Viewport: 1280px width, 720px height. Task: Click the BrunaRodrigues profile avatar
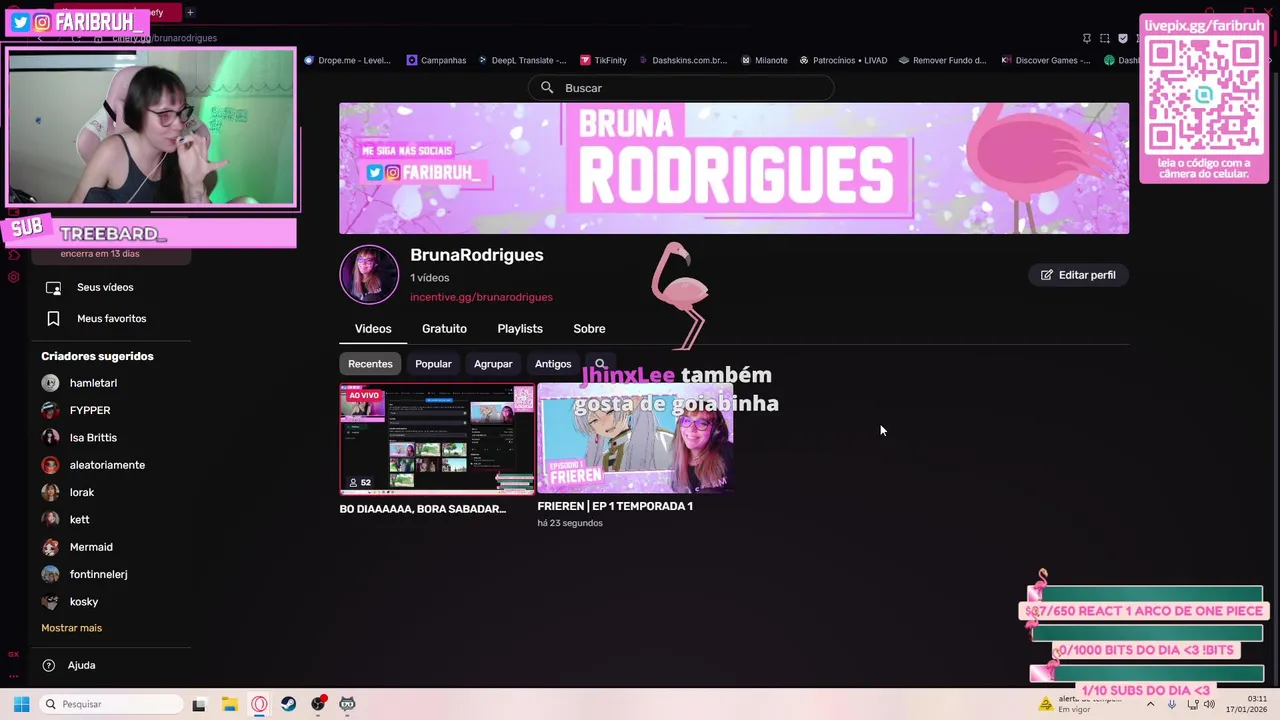click(369, 274)
